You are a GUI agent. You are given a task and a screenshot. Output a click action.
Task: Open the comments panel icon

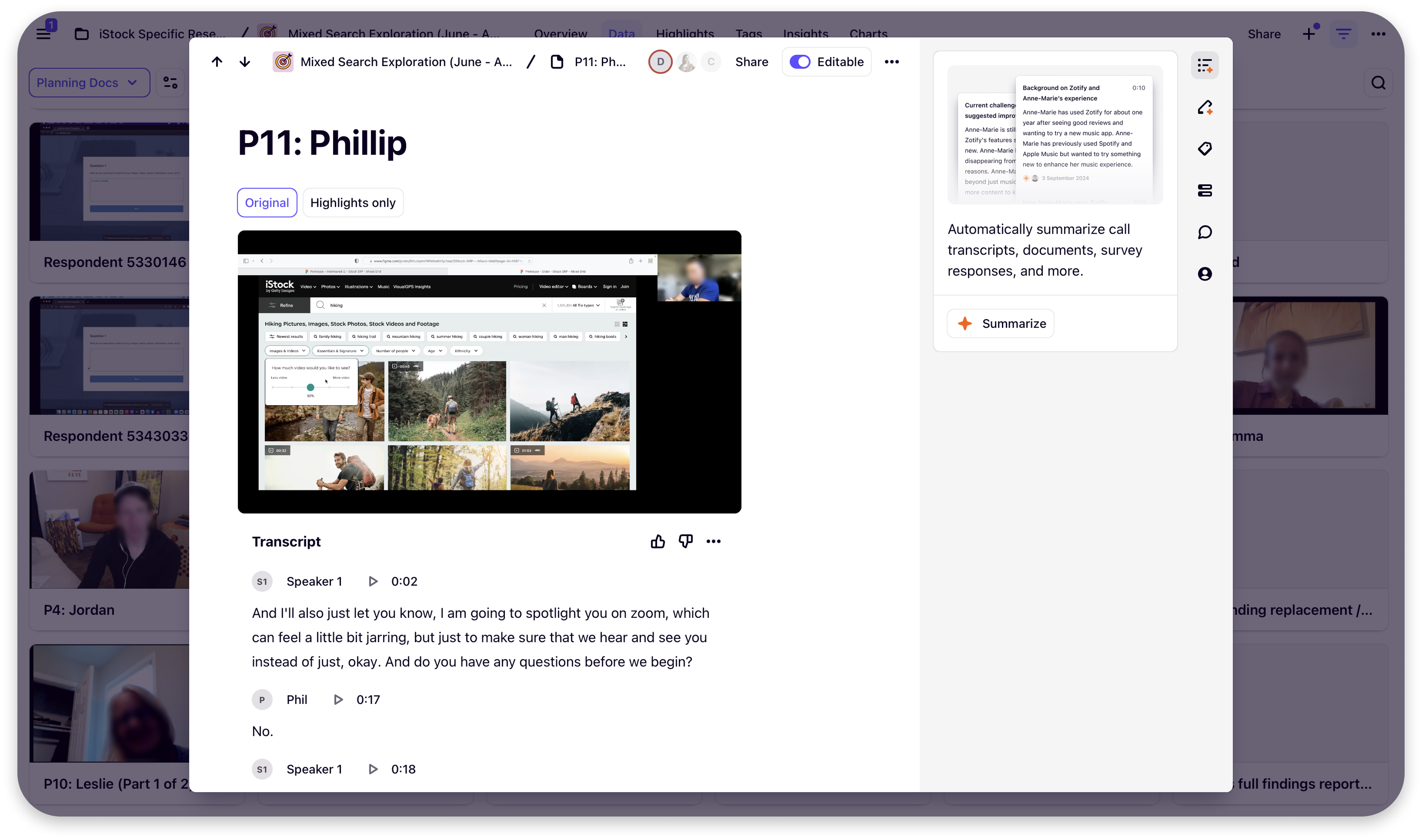pyautogui.click(x=1205, y=232)
